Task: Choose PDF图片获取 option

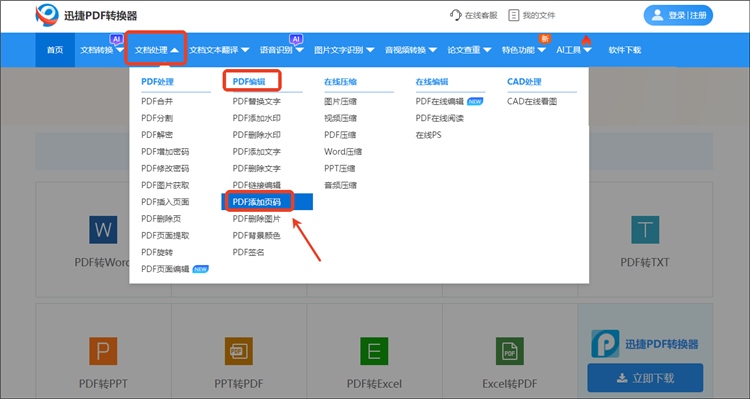Action: coord(165,185)
